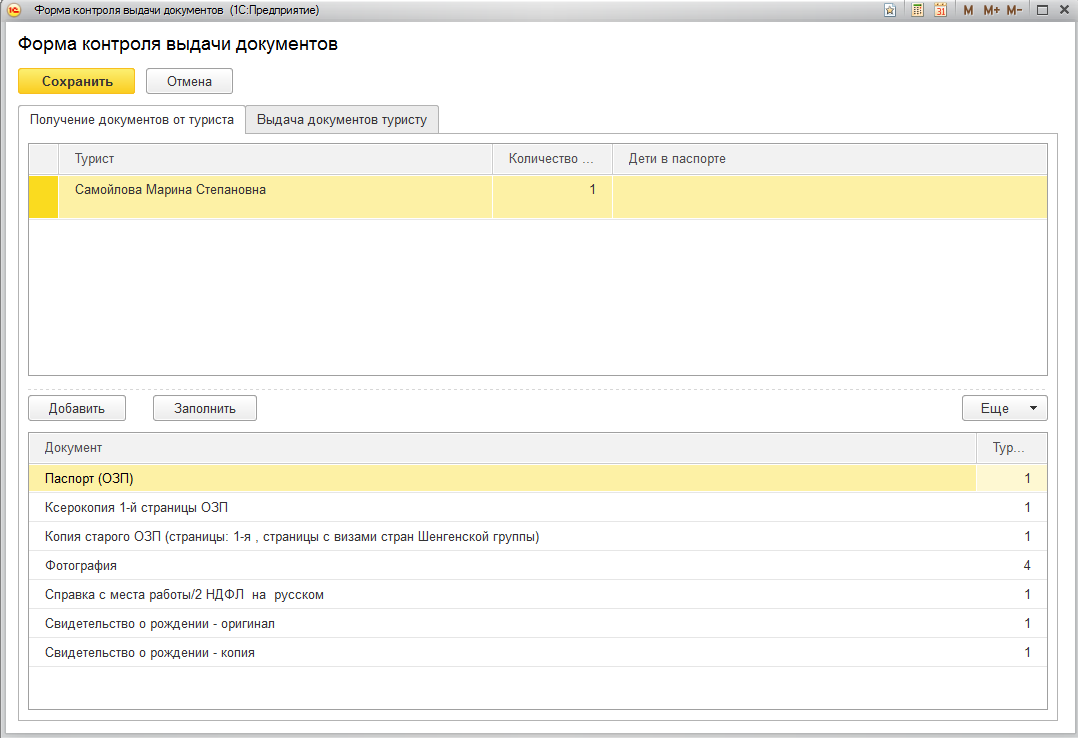Viewport: 1078px width, 738px height.
Task: Open the calendar icon in title bar
Action: click(940, 10)
